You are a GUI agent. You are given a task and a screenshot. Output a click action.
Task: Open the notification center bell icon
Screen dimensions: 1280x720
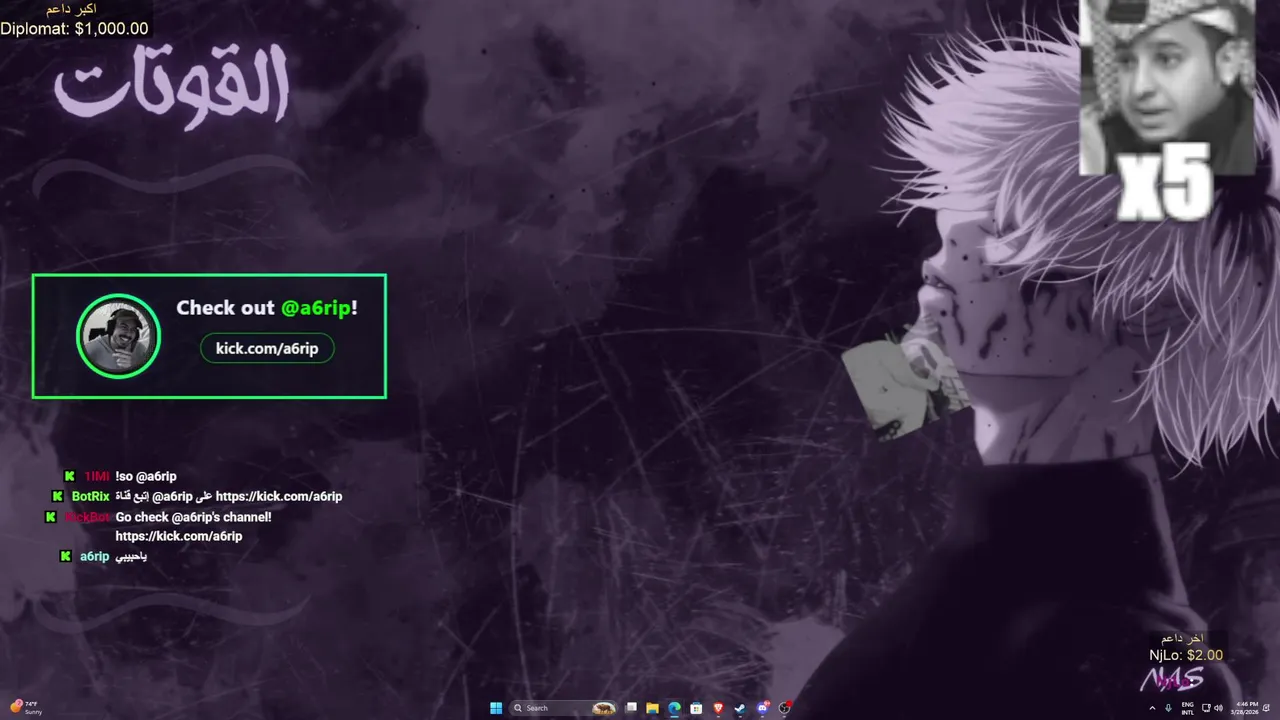point(1266,708)
